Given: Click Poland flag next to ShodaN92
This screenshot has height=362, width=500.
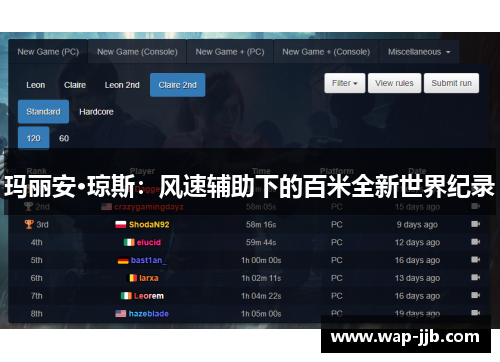Looking at the screenshot, I should (121, 225).
